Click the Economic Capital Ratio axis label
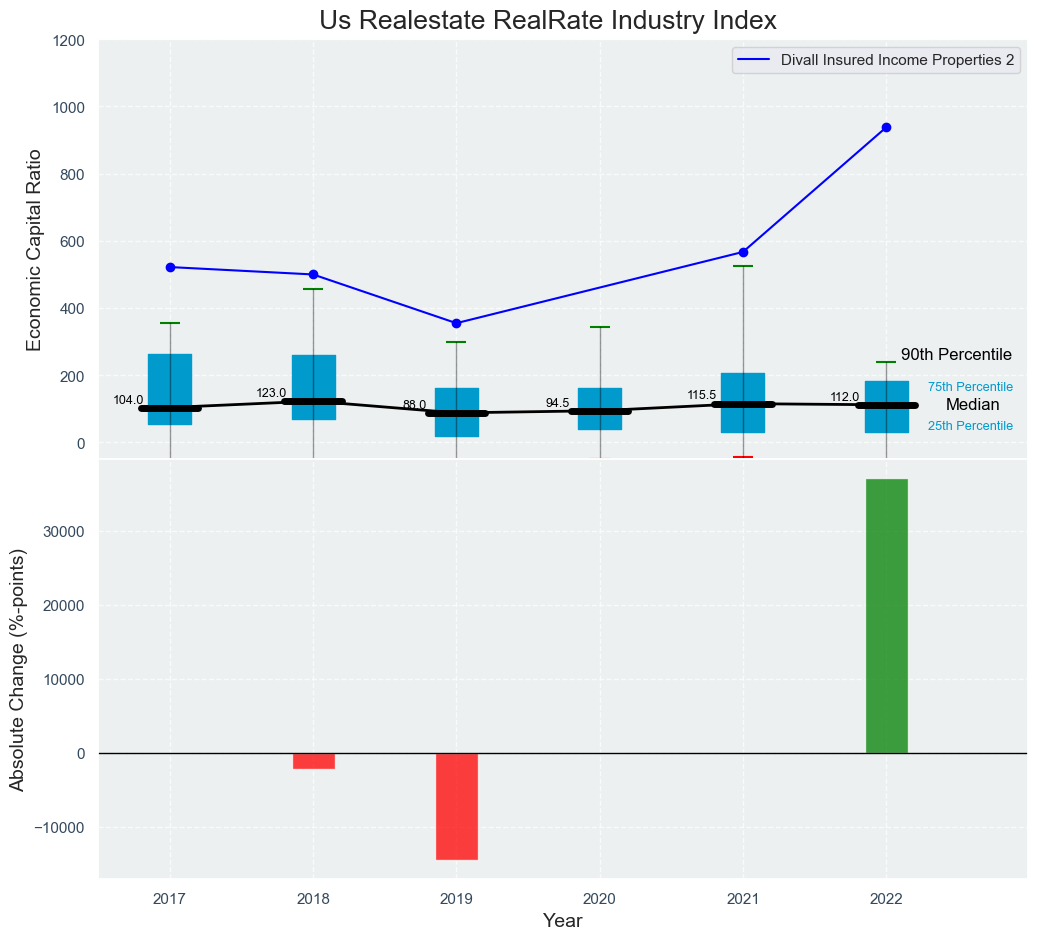This screenshot has height=940, width=1038. coord(34,250)
